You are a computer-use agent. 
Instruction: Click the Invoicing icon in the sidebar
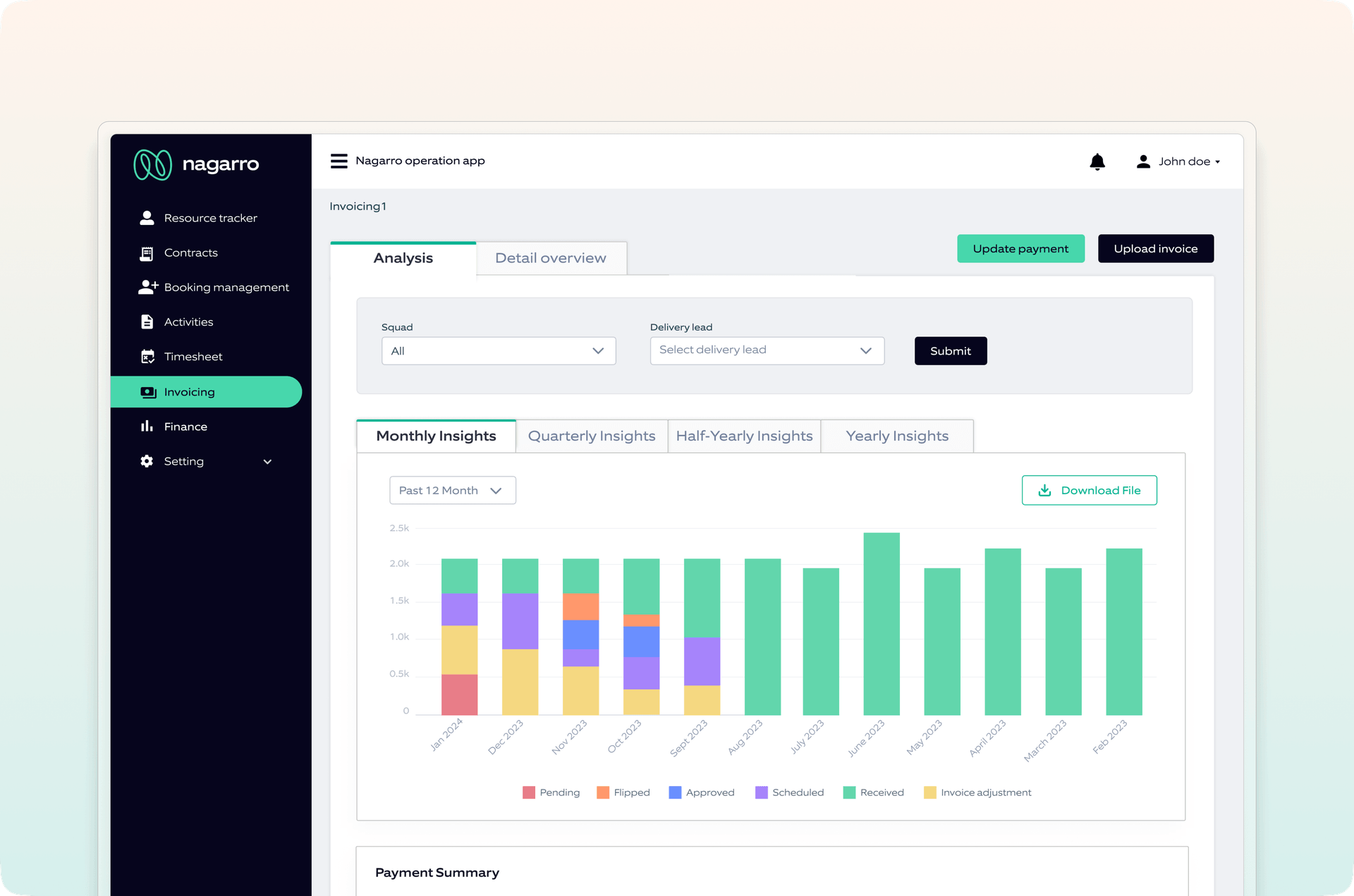pyautogui.click(x=147, y=392)
